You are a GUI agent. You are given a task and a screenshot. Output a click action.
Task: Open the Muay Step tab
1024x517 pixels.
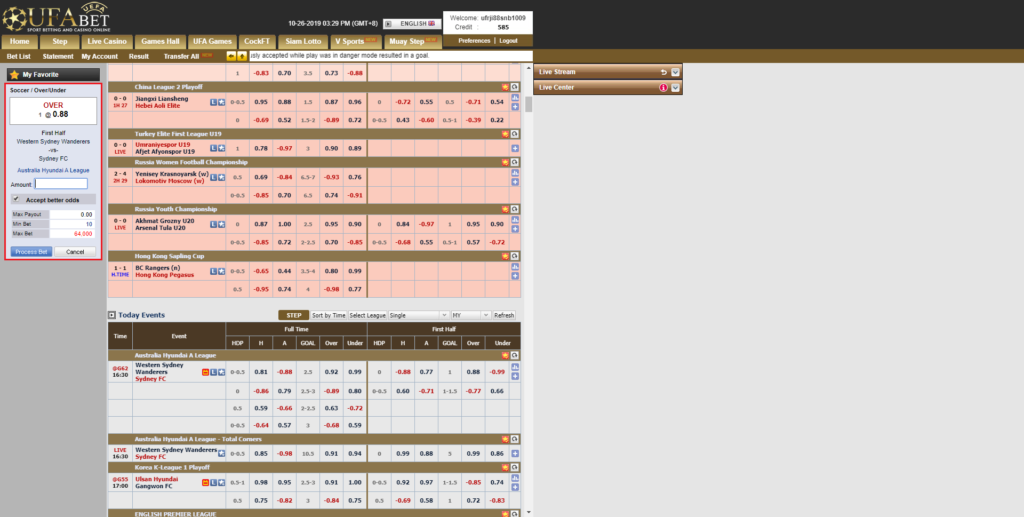[x=412, y=42]
